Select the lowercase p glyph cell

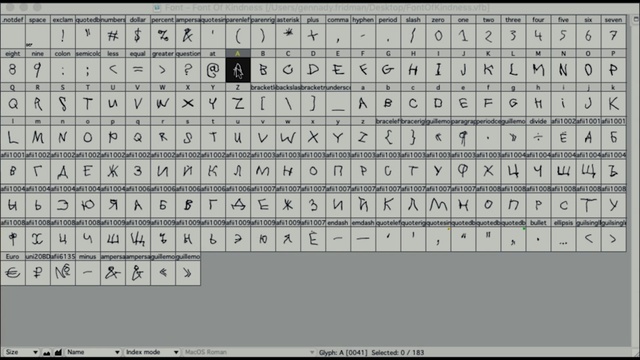(113, 134)
